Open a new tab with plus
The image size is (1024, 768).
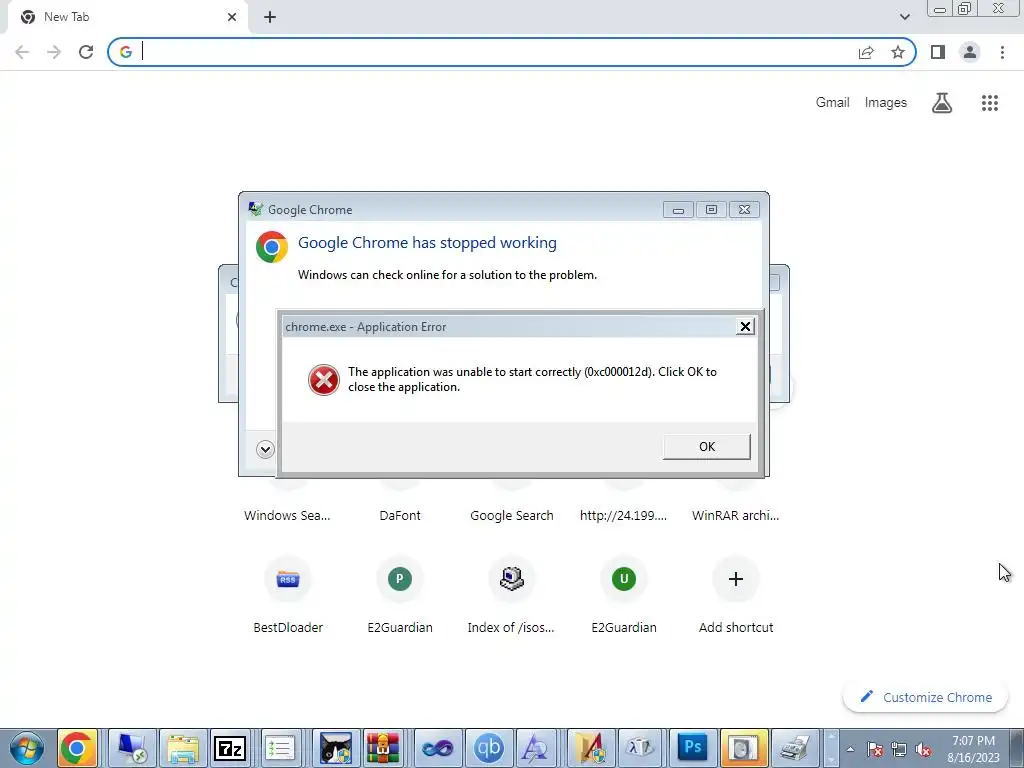coord(270,17)
